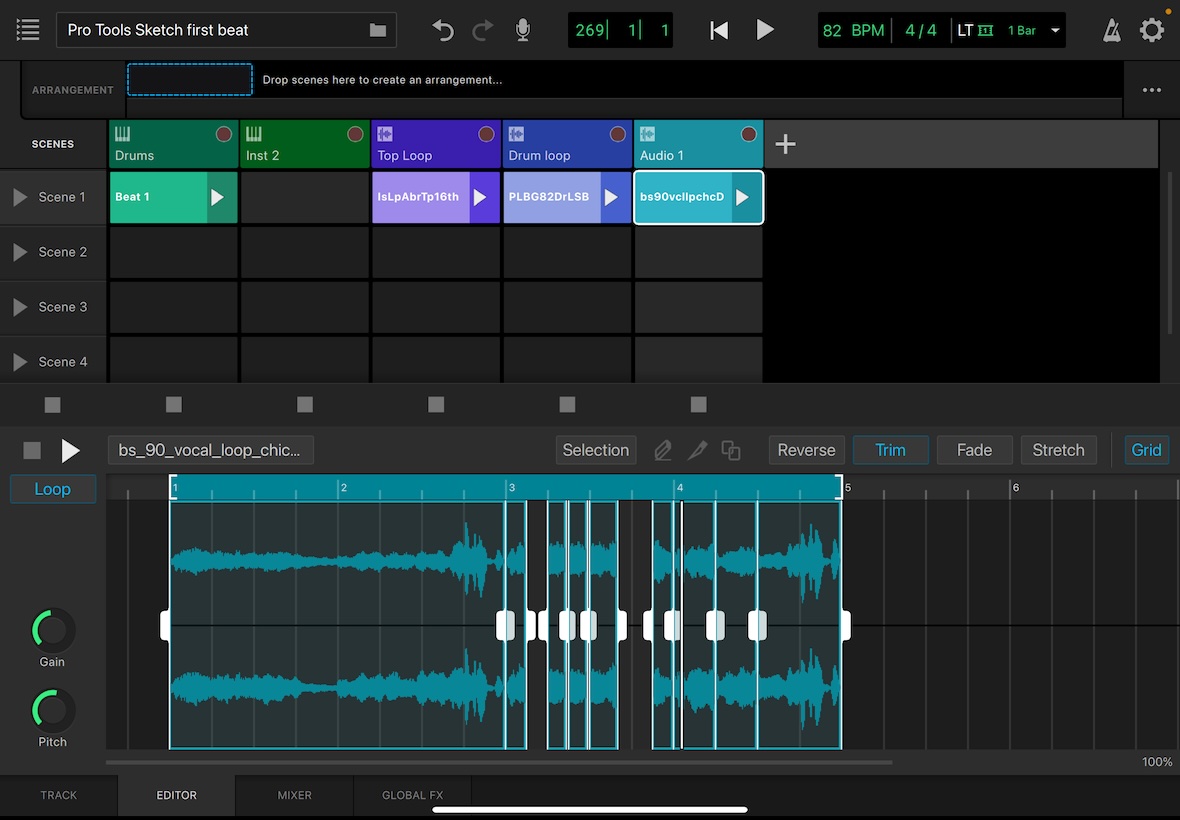1180x820 pixels.
Task: Start playback with the main transport play button
Action: [765, 30]
